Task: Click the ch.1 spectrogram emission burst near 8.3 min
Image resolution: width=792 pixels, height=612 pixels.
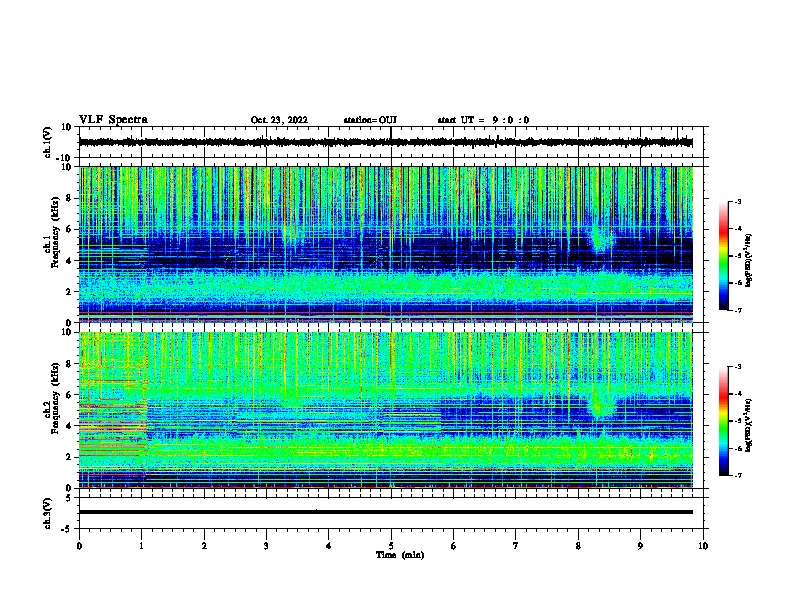Action: click(600, 240)
